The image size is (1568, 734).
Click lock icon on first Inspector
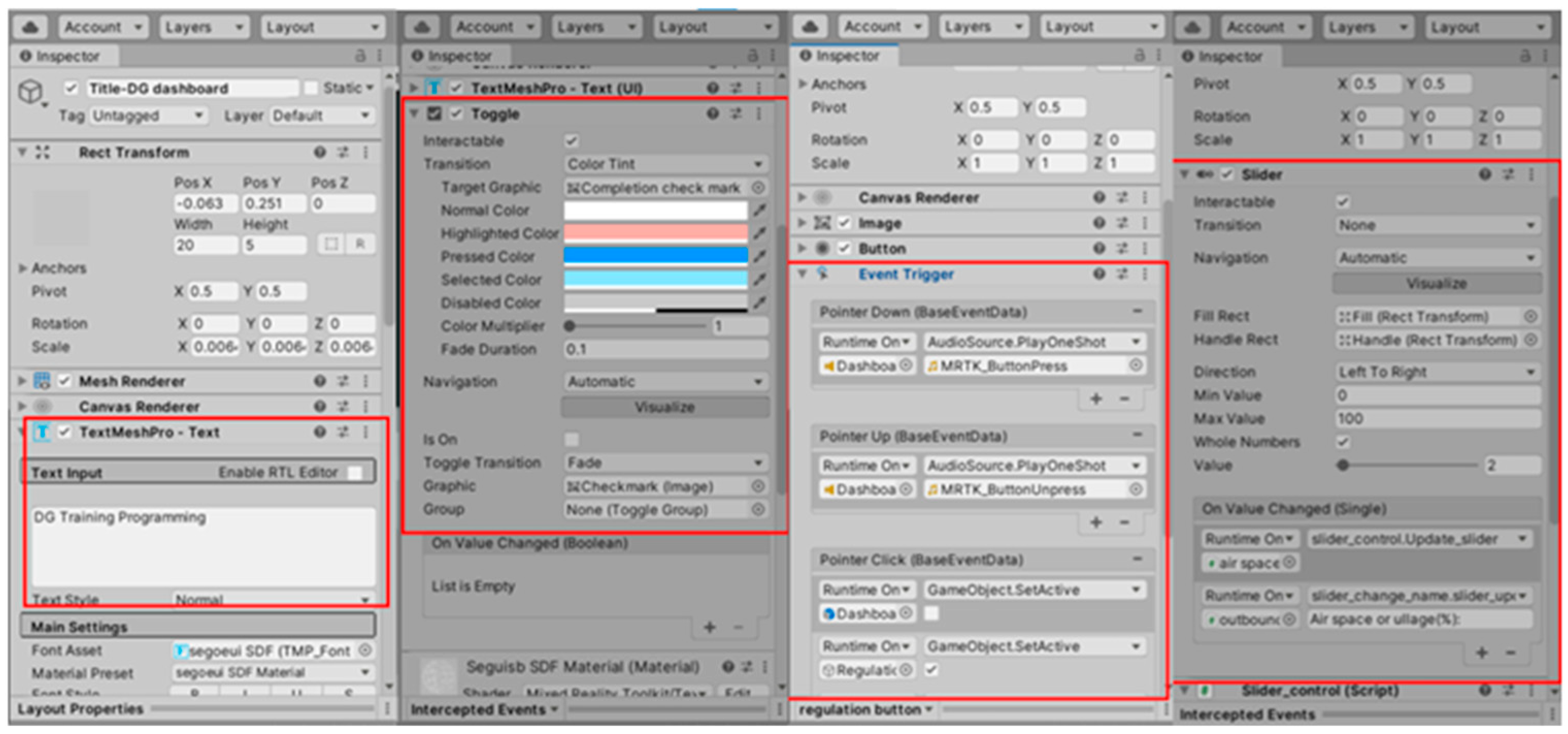click(360, 56)
